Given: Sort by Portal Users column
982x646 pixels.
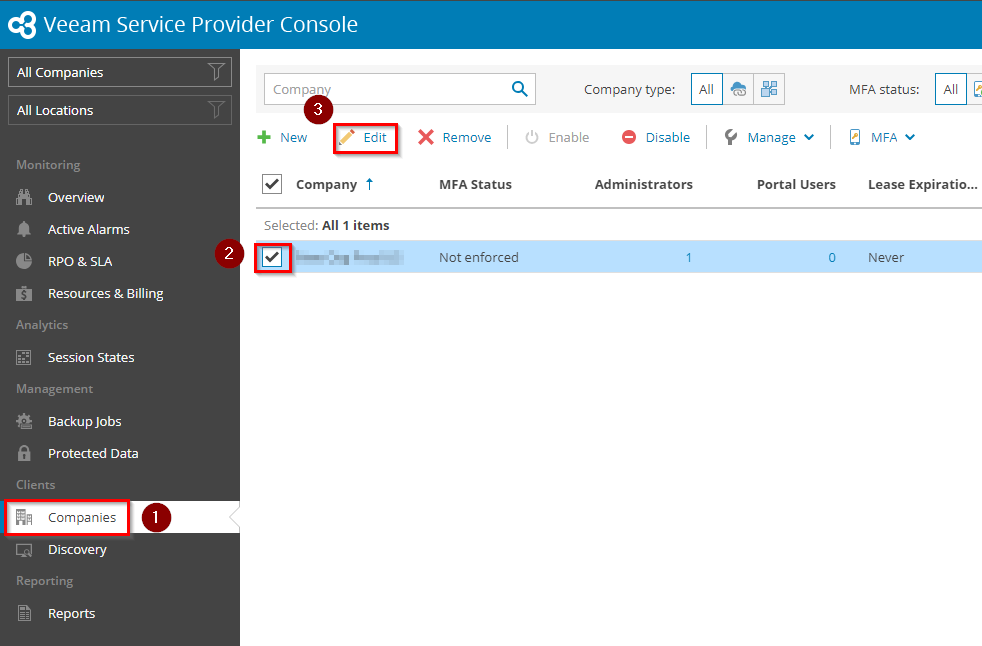Looking at the screenshot, I should (x=796, y=184).
